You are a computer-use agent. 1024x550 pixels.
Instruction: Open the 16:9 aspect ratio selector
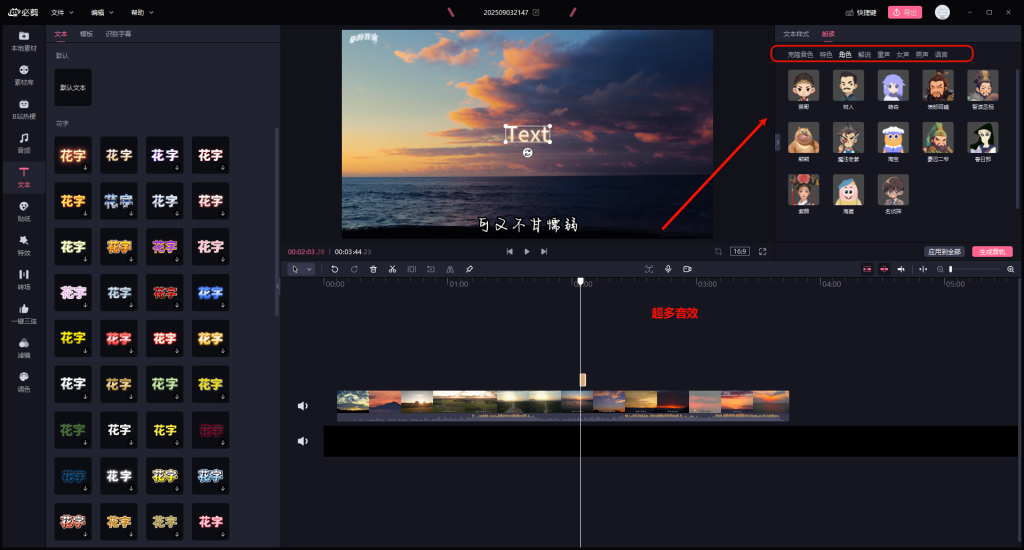tap(740, 251)
